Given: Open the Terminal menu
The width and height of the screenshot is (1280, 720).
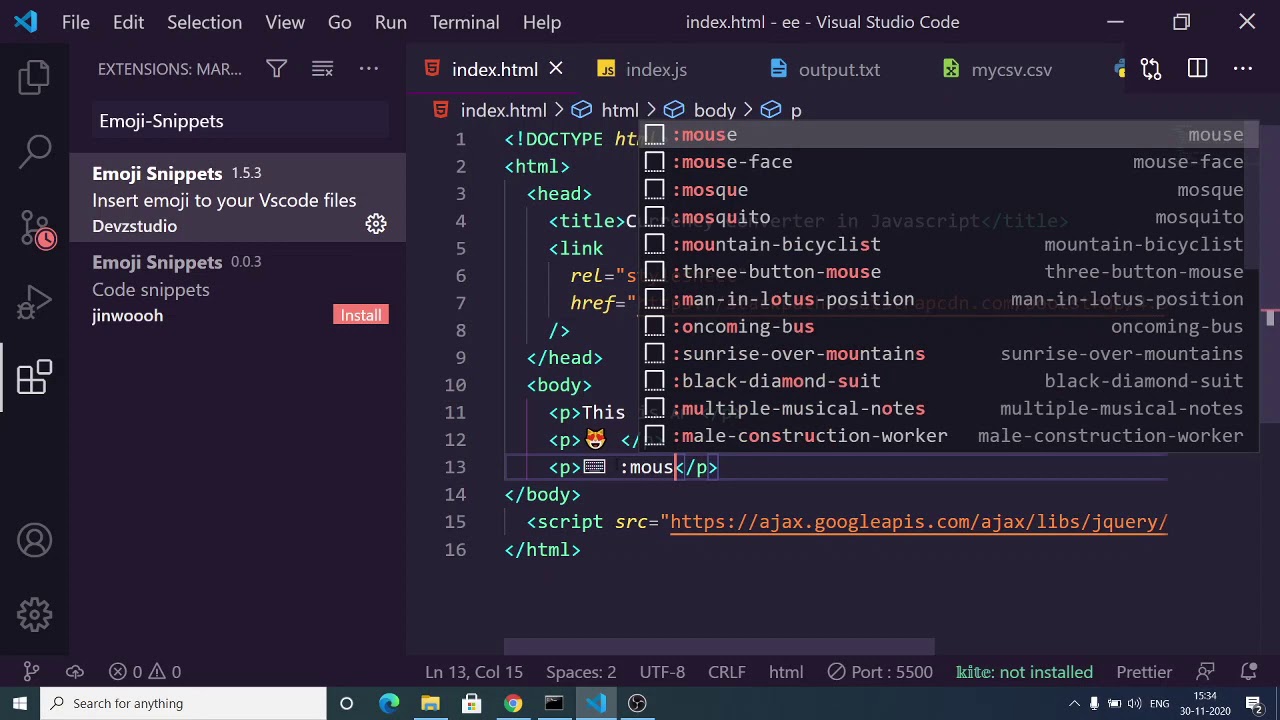Looking at the screenshot, I should (x=464, y=22).
